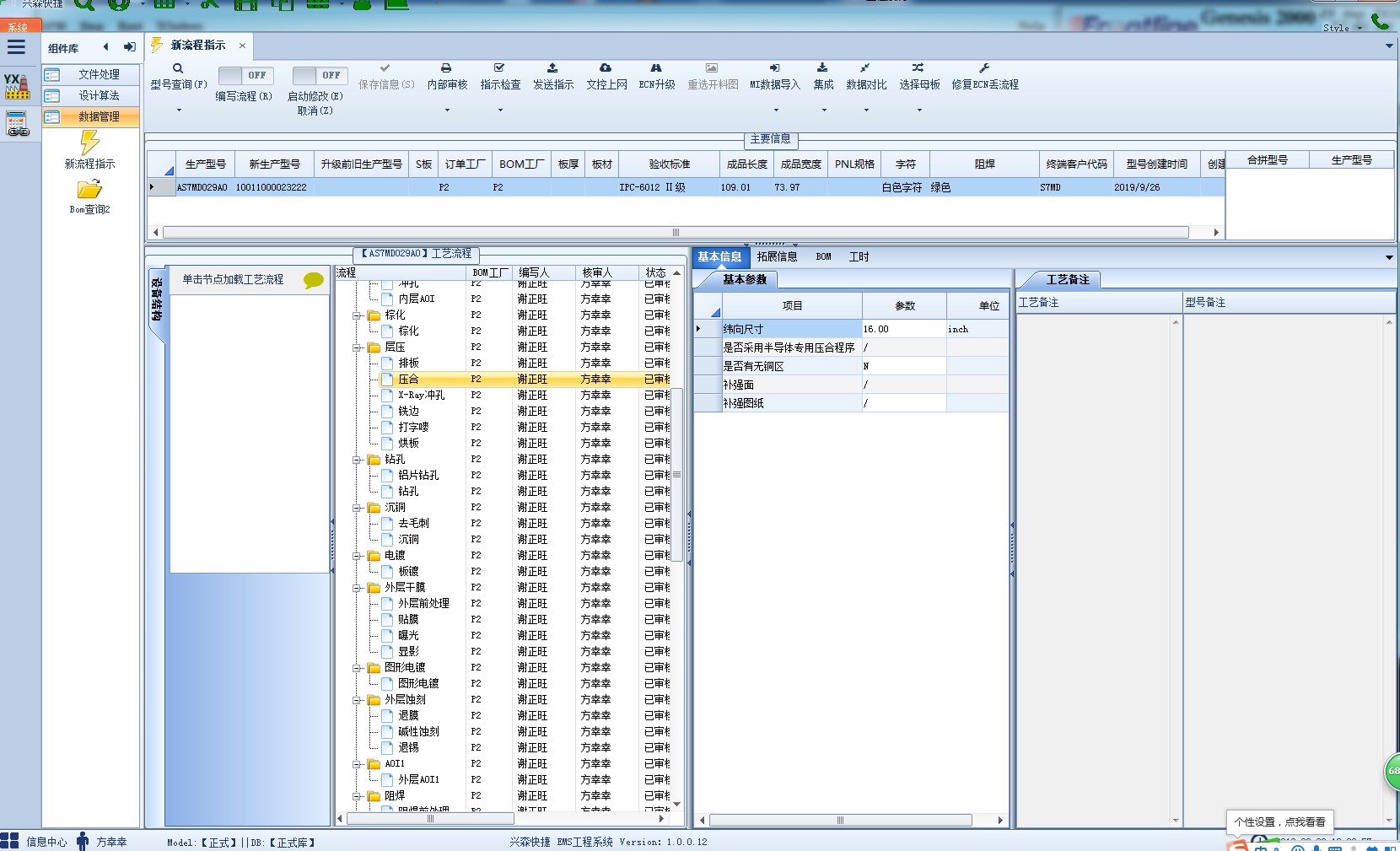The image size is (1400, 851).
Task: Switch to BOM tab
Action: (x=823, y=257)
